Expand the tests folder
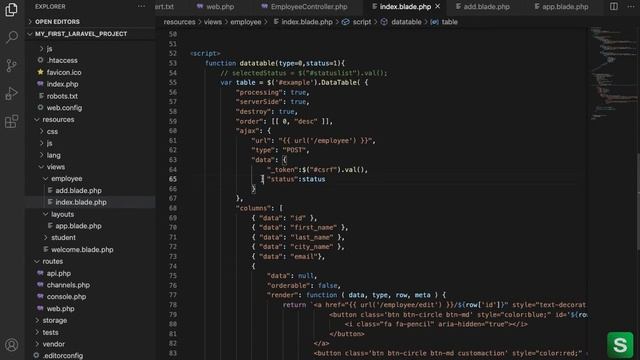The image size is (640, 360). tap(37, 332)
